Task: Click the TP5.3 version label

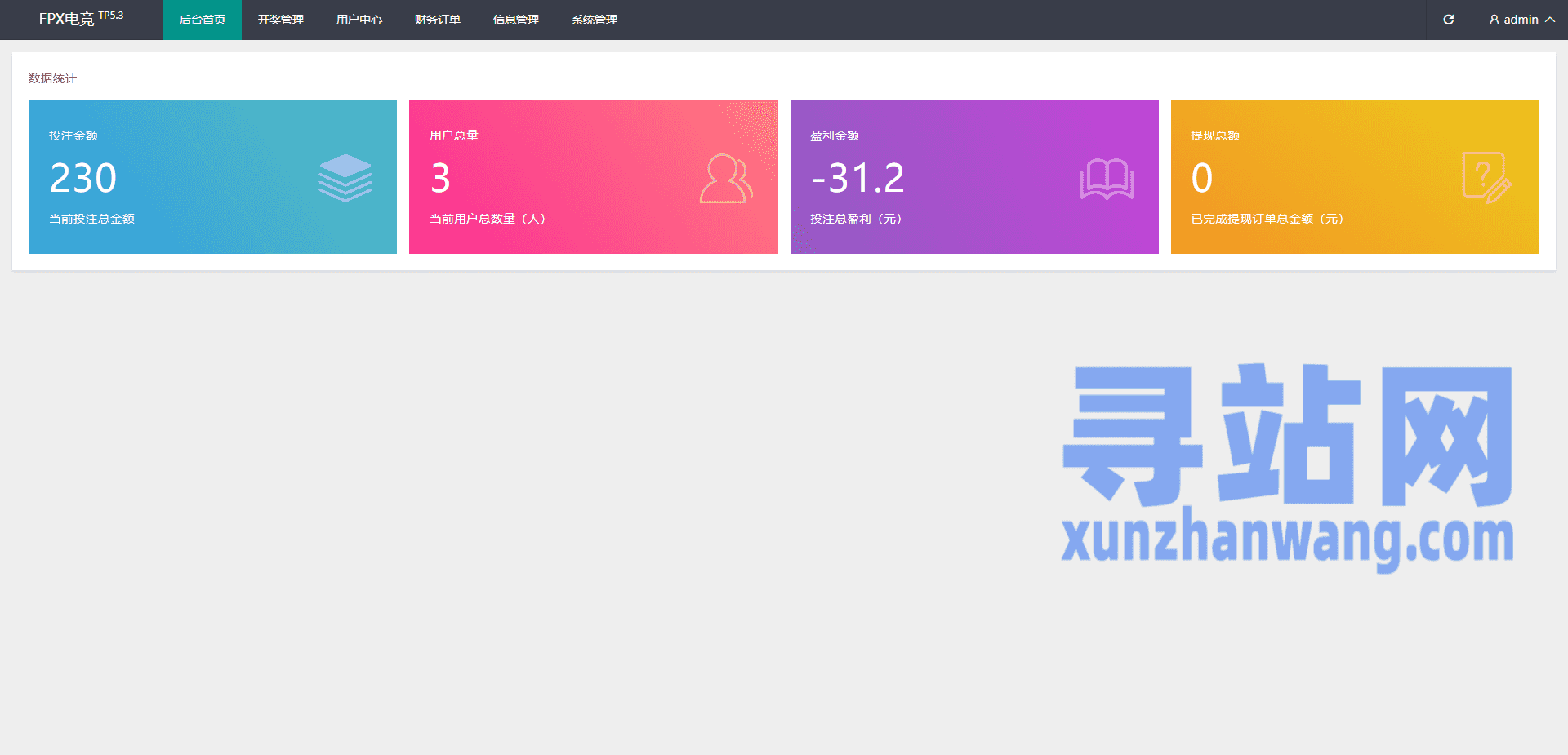Action: pyautogui.click(x=111, y=16)
